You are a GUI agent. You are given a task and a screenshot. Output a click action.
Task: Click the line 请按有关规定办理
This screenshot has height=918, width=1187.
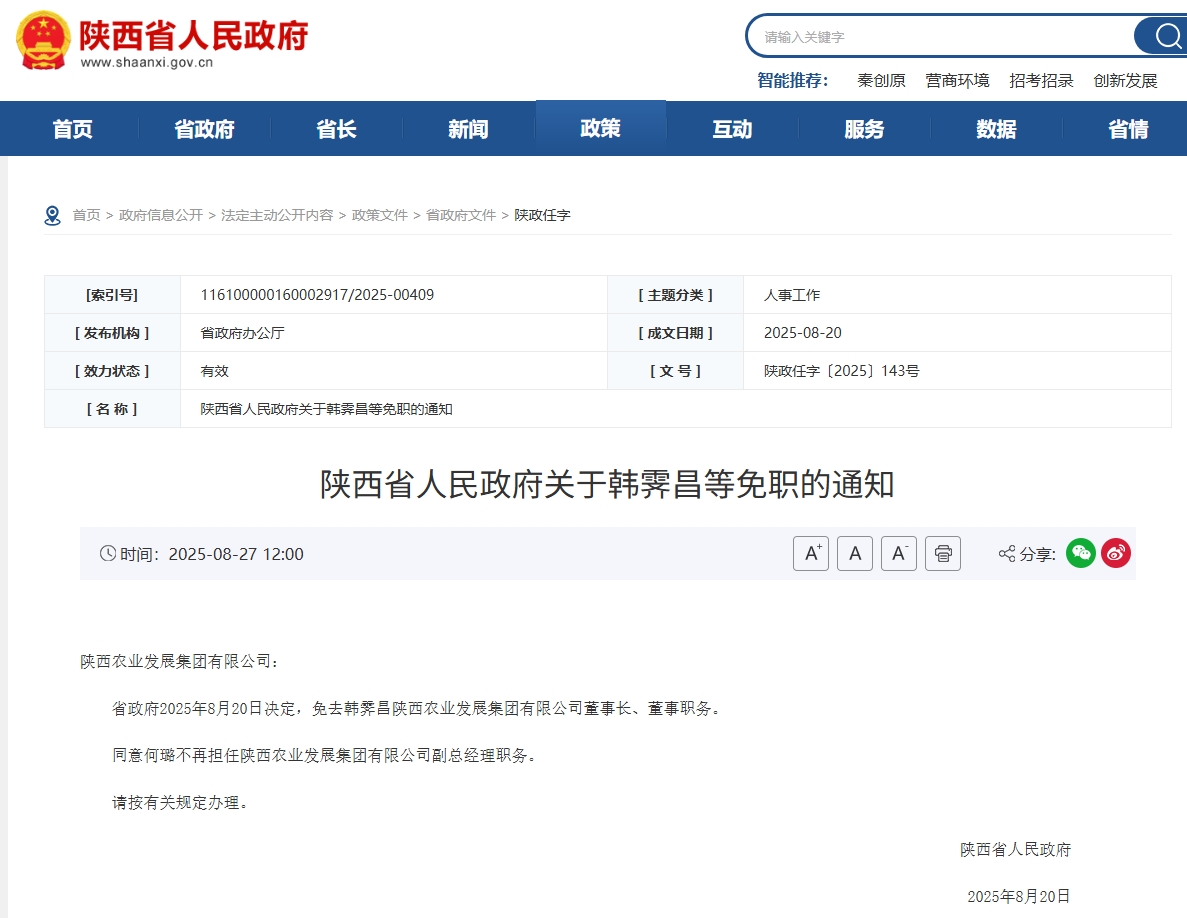(180, 802)
